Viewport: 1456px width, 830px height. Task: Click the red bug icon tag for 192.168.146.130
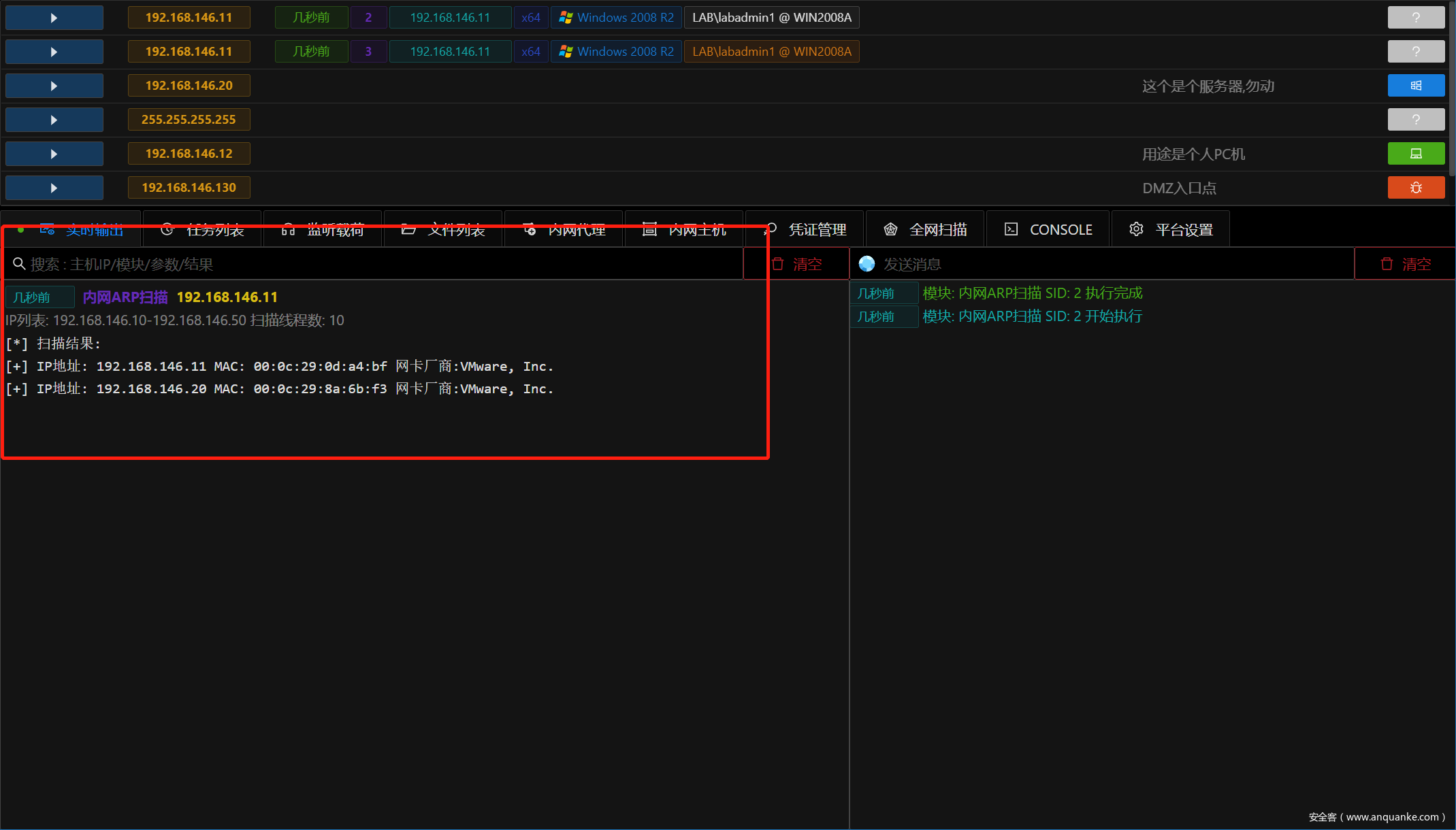pyautogui.click(x=1416, y=188)
